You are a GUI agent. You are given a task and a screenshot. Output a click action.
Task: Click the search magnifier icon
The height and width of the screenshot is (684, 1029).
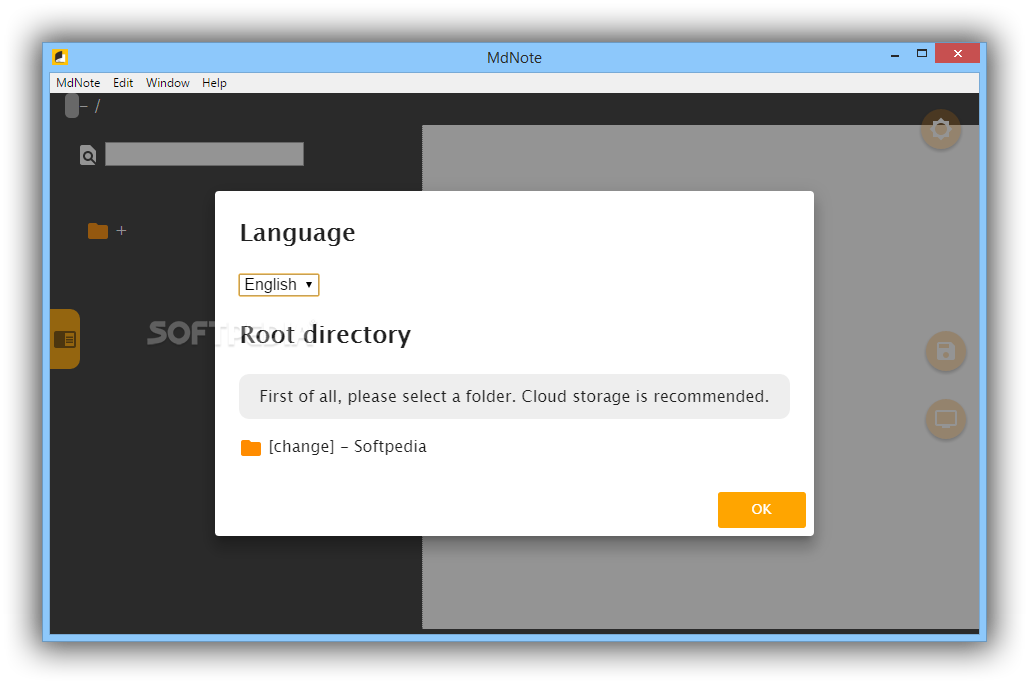88,155
